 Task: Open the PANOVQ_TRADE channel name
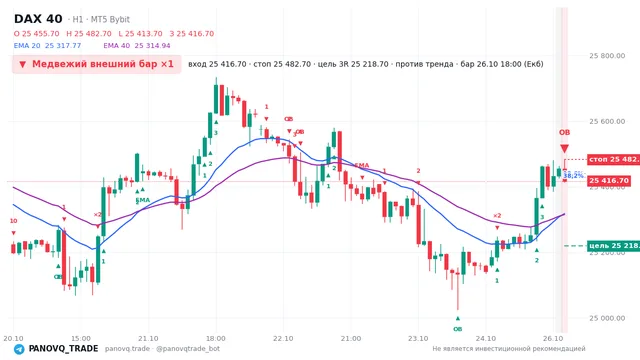(63, 349)
